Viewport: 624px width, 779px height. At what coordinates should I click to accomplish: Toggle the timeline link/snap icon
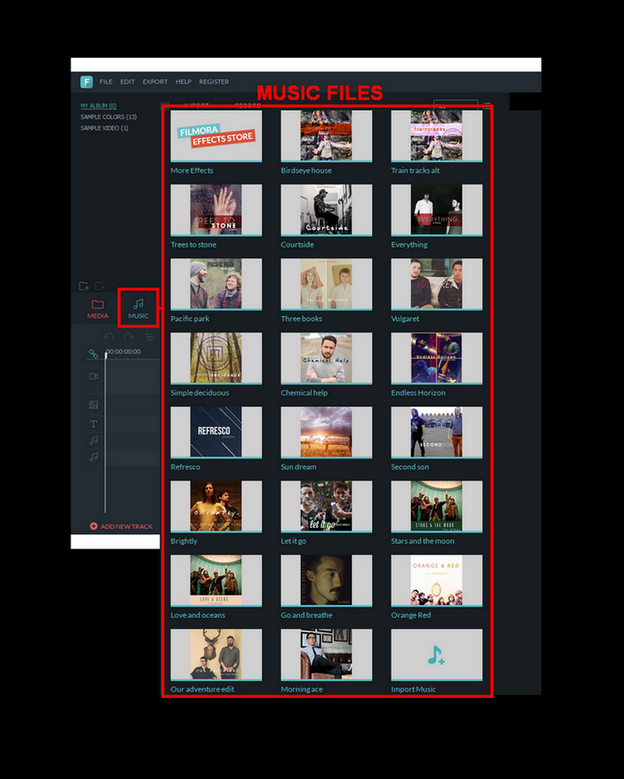click(x=93, y=354)
